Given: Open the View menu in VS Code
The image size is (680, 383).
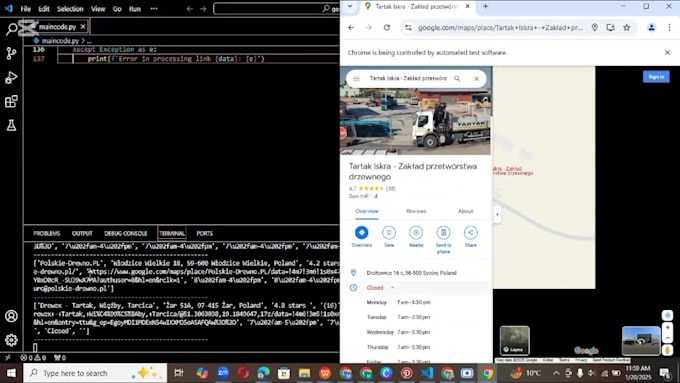Looking at the screenshot, I should pos(98,9).
